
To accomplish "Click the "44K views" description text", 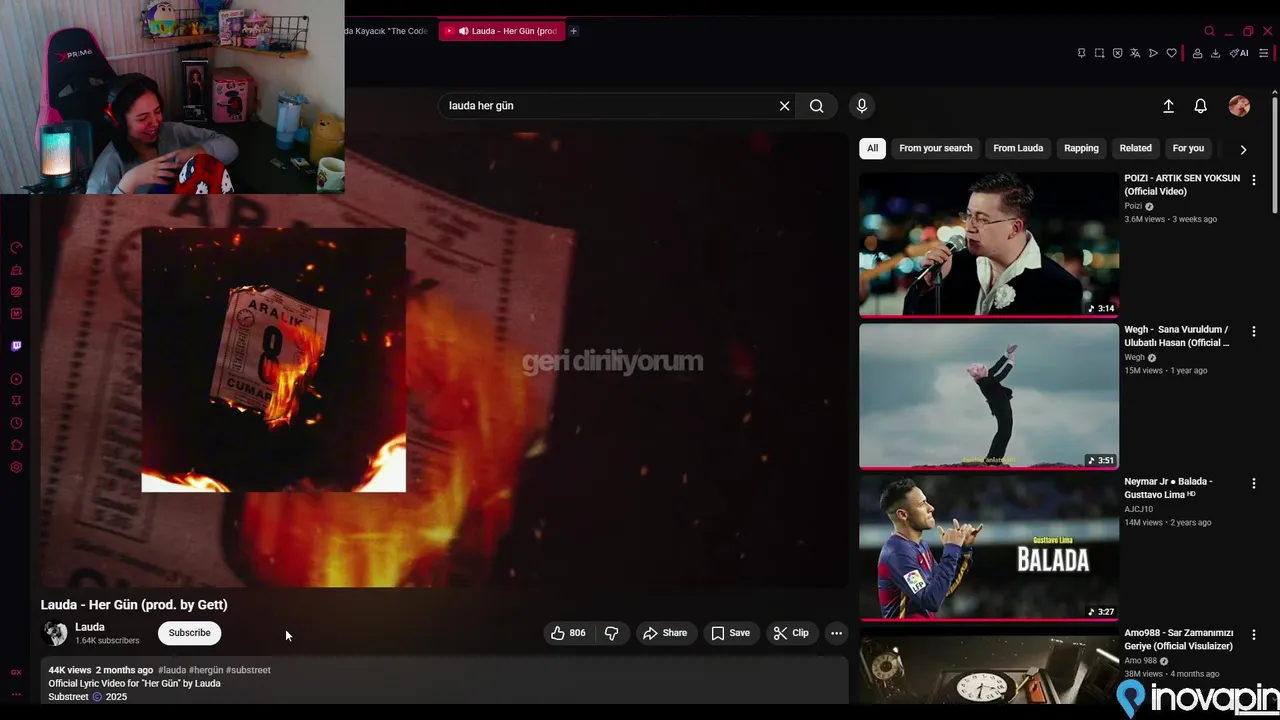I will 70,670.
